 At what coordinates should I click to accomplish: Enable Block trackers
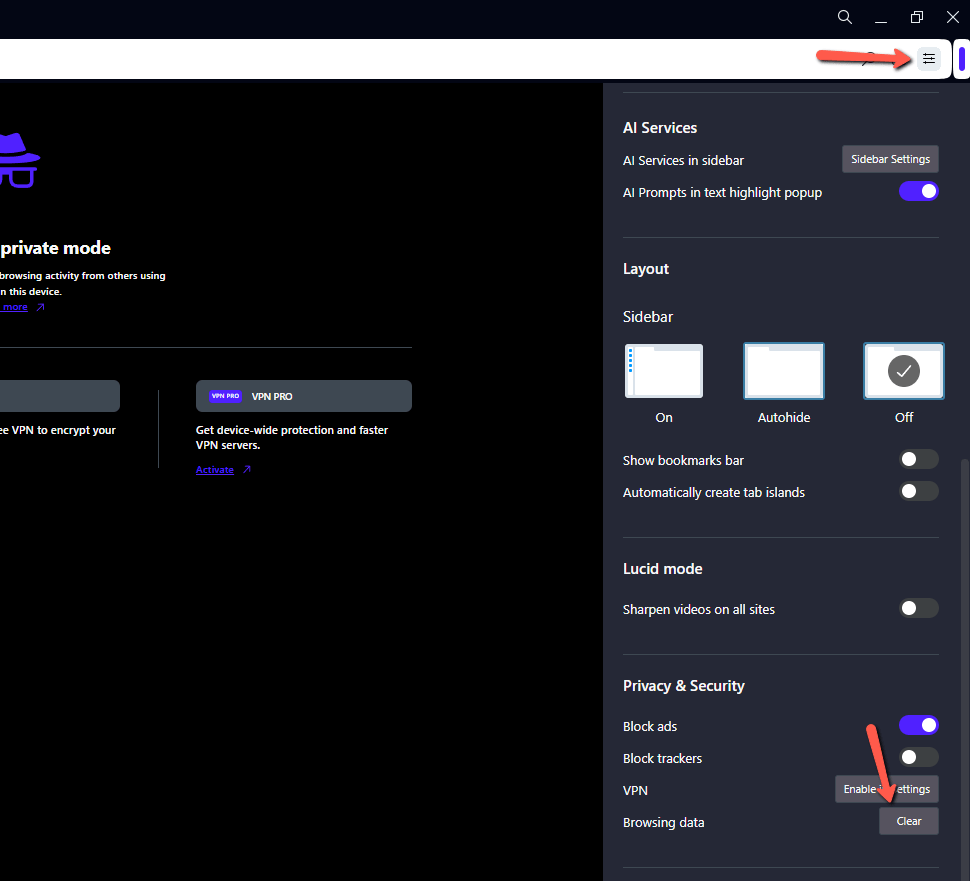[x=917, y=757]
